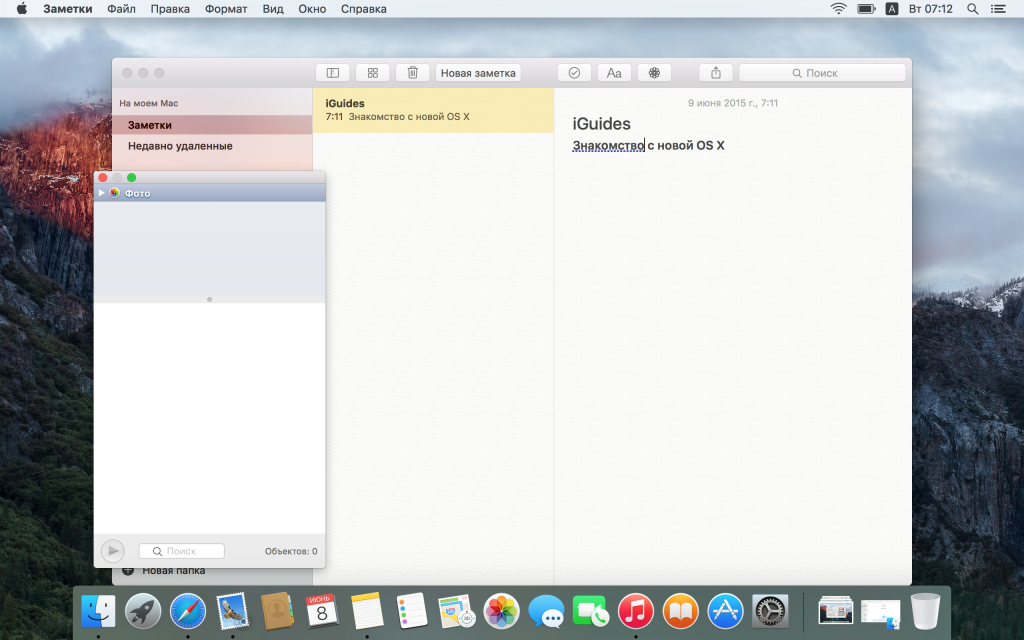Select the Фото row in media browser
The width and height of the screenshot is (1024, 640).
click(x=209, y=193)
